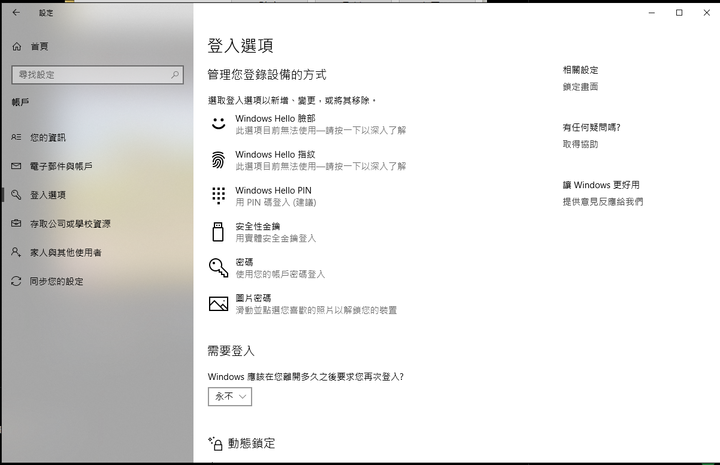This screenshot has width=720, height=465.
Task: Click the 相關設定 heading
Action: (x=580, y=70)
